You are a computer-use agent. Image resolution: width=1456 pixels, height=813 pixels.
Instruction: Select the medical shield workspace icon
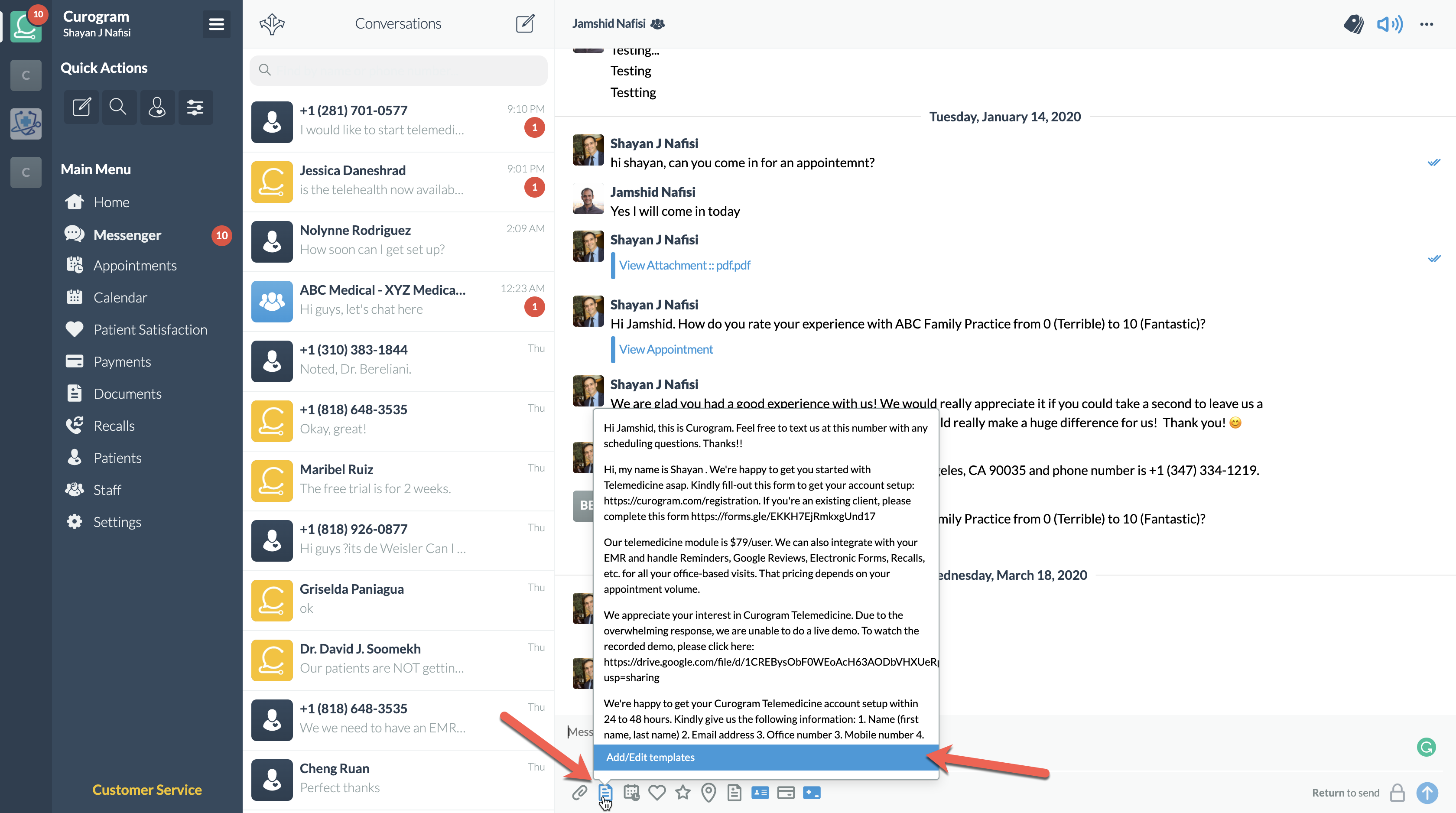pos(26,124)
